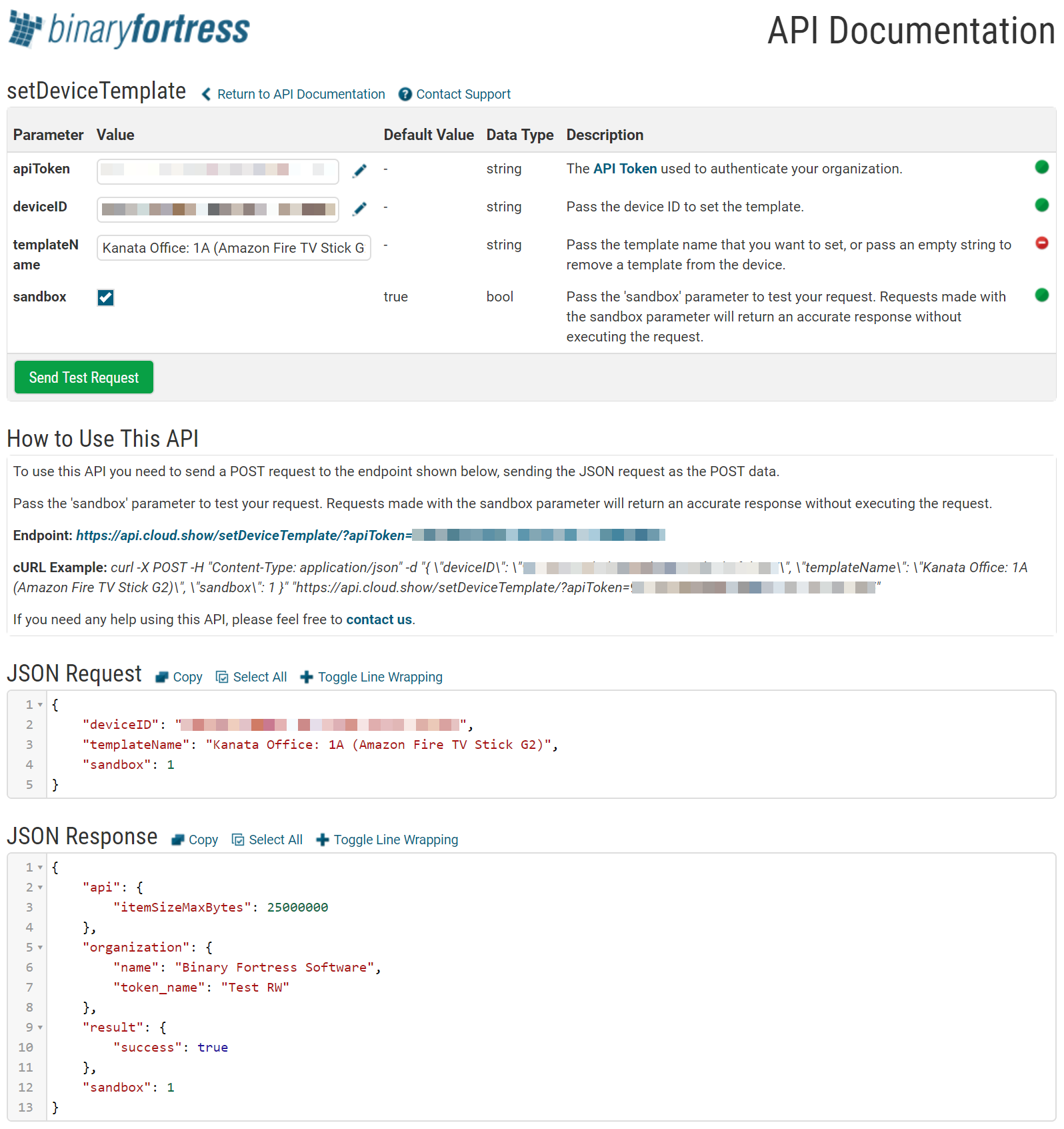
Task: Click the Binary Fortress logo
Action: [x=129, y=30]
